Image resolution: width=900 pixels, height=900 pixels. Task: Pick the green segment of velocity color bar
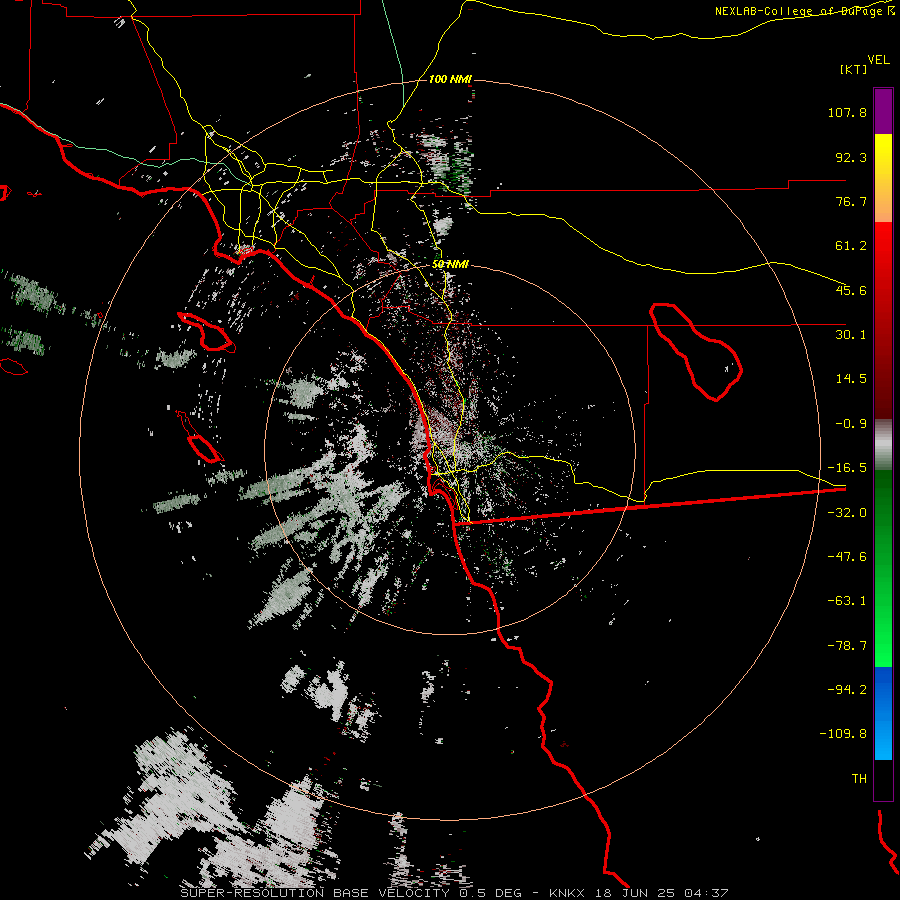[883, 568]
